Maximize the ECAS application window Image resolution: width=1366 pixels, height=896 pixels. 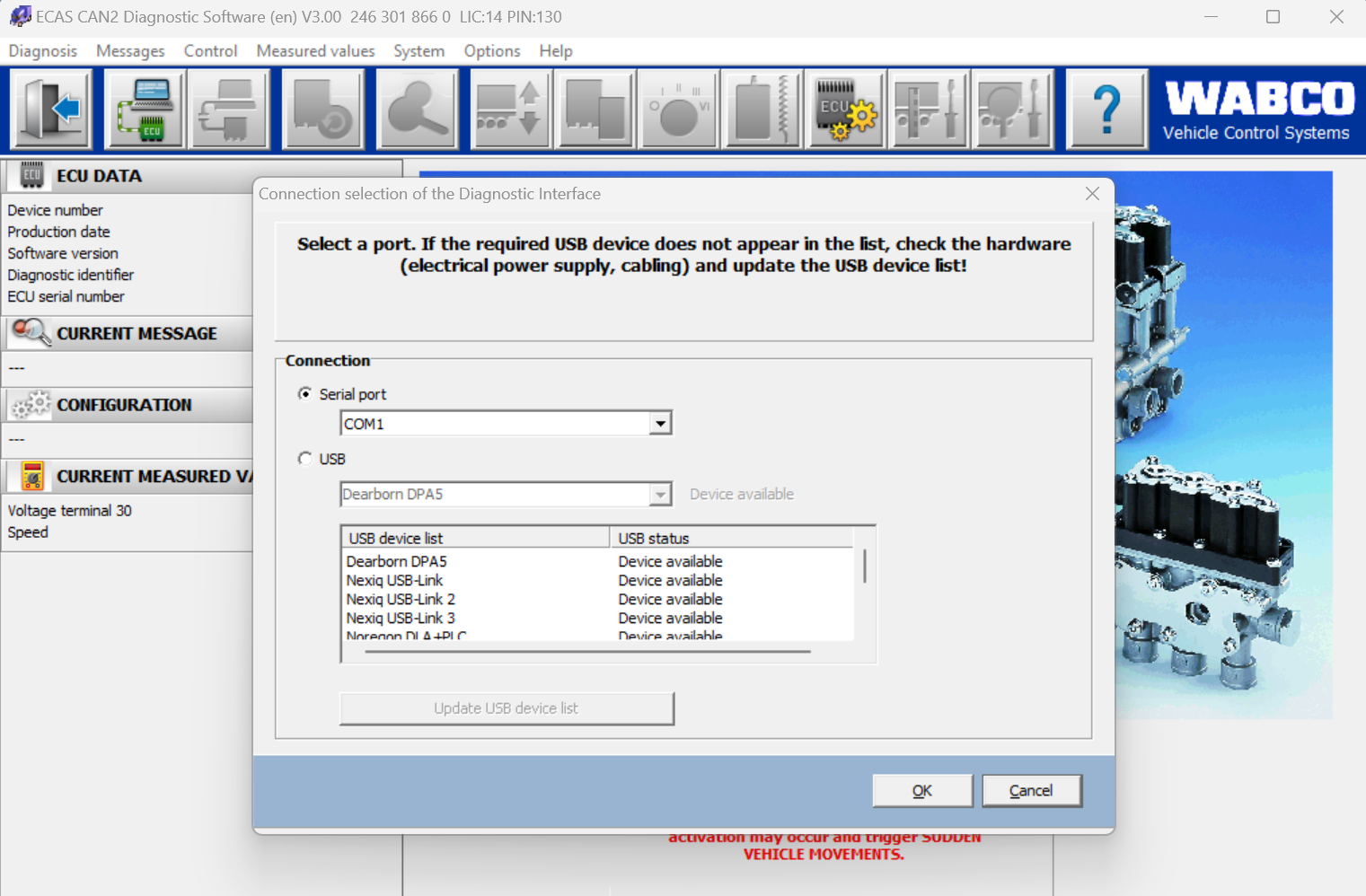pyautogui.click(x=1273, y=16)
